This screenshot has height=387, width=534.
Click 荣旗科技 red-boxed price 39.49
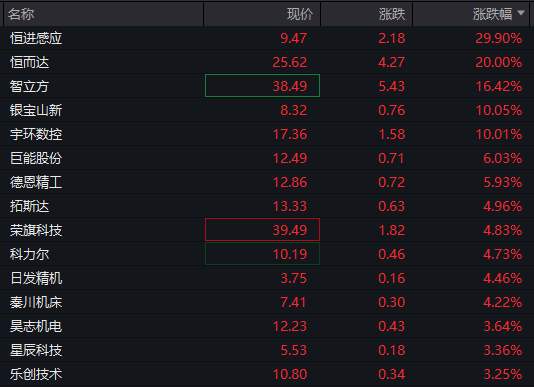pos(263,230)
